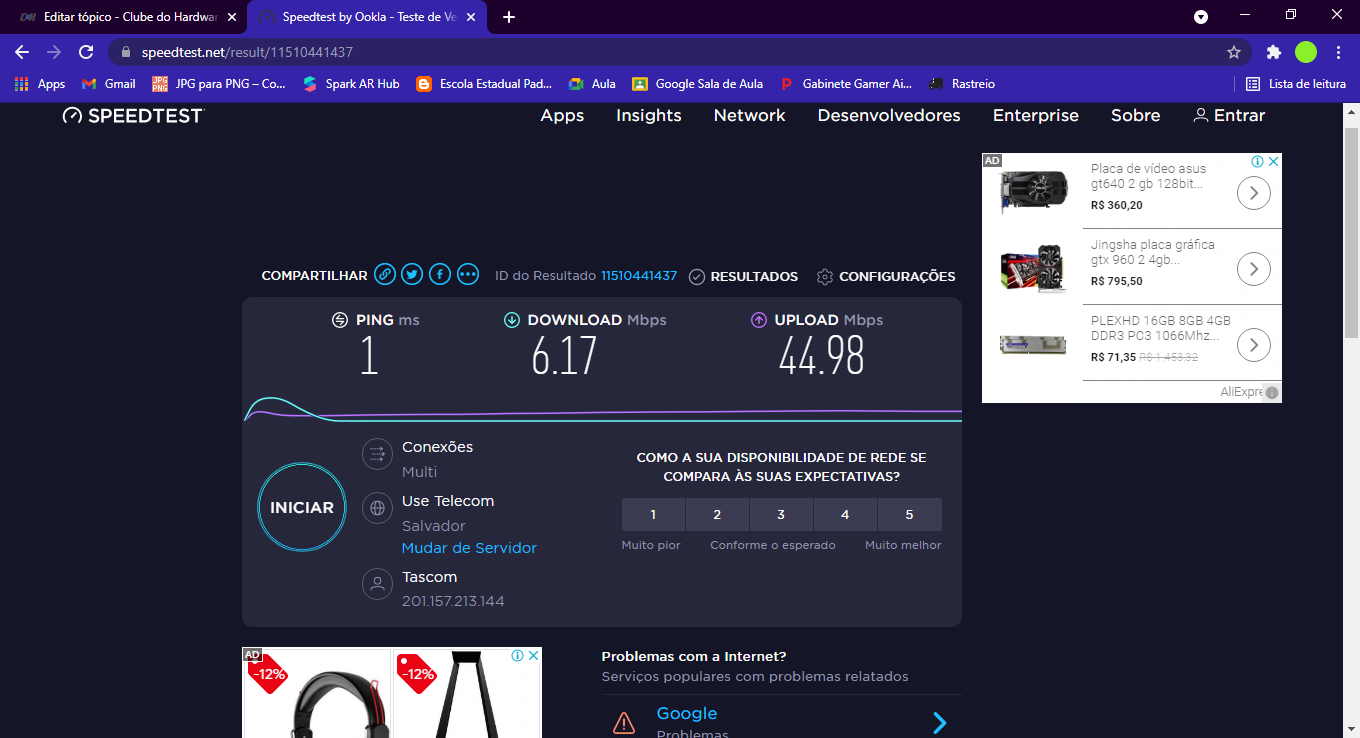Click the globe icon next to Use Telecom
Screen dimensions: 1360x738
377,508
